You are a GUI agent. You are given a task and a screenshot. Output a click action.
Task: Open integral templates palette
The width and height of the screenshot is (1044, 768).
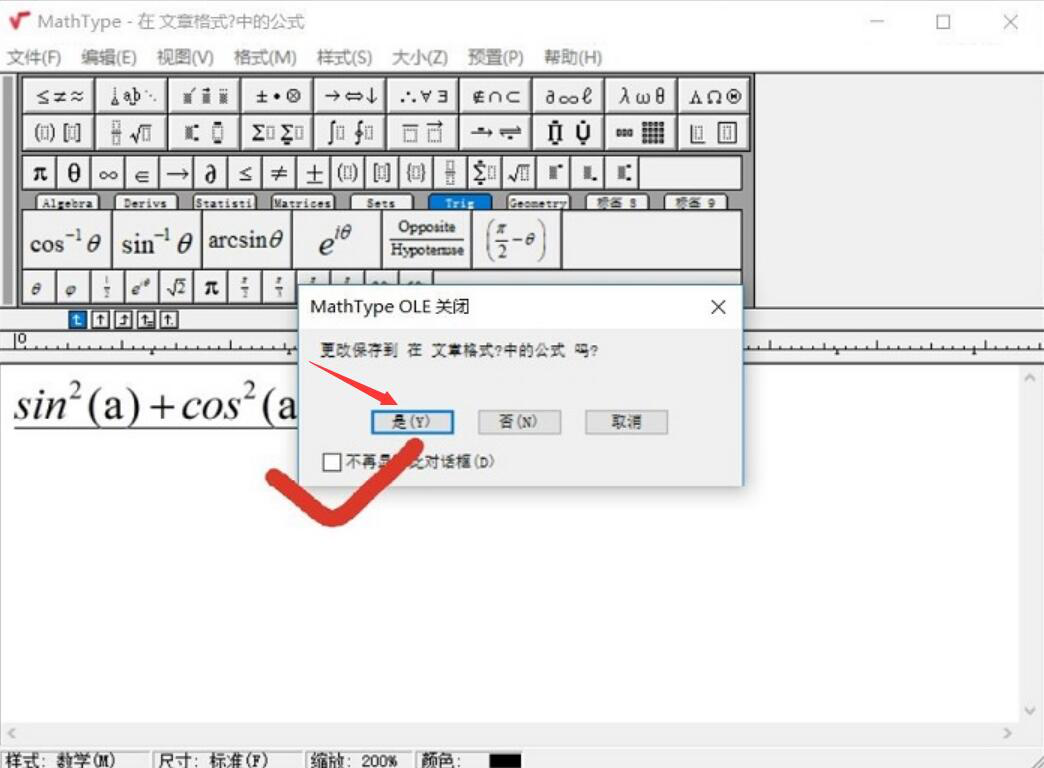click(351, 133)
